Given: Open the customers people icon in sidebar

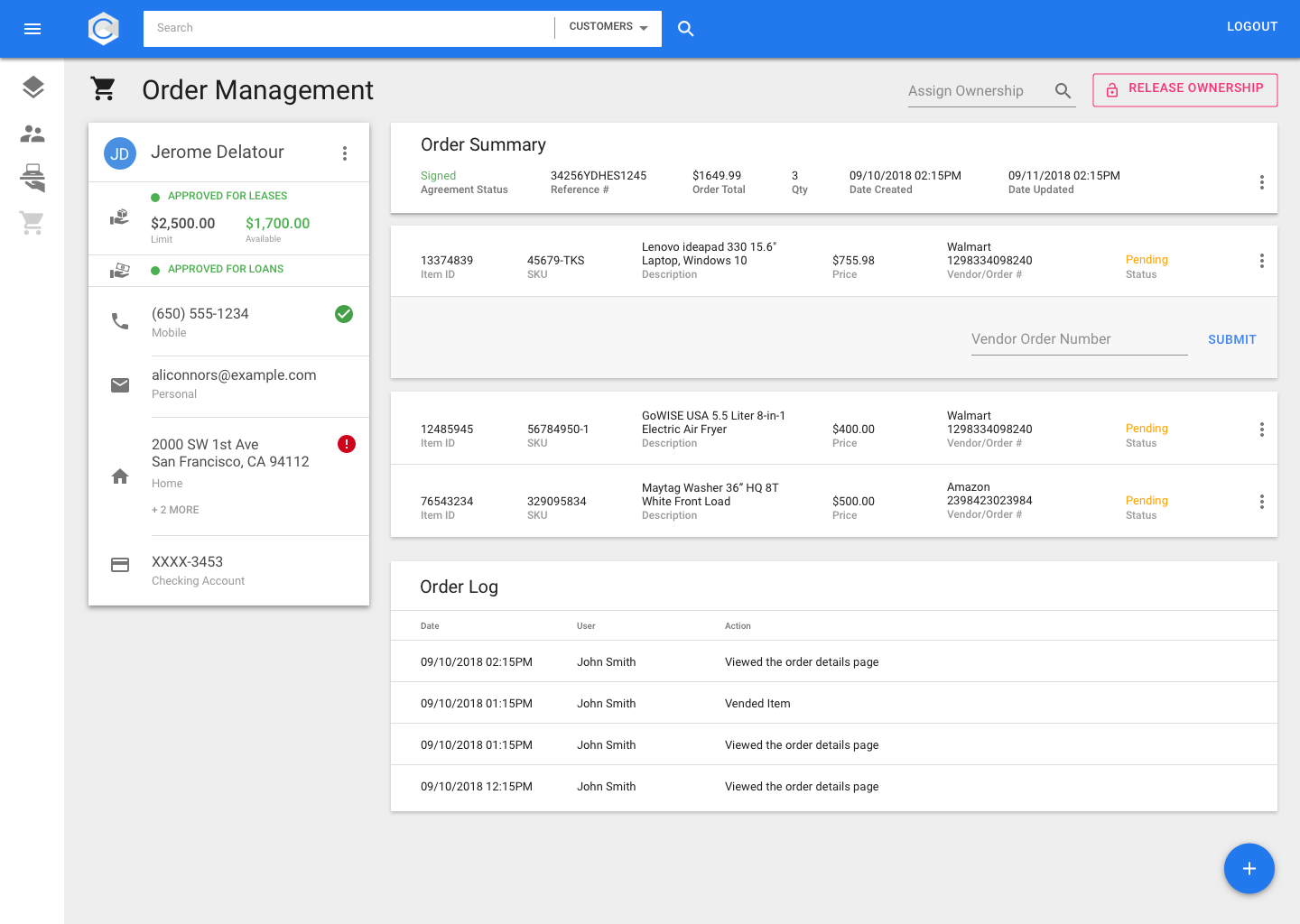Looking at the screenshot, I should tap(32, 134).
